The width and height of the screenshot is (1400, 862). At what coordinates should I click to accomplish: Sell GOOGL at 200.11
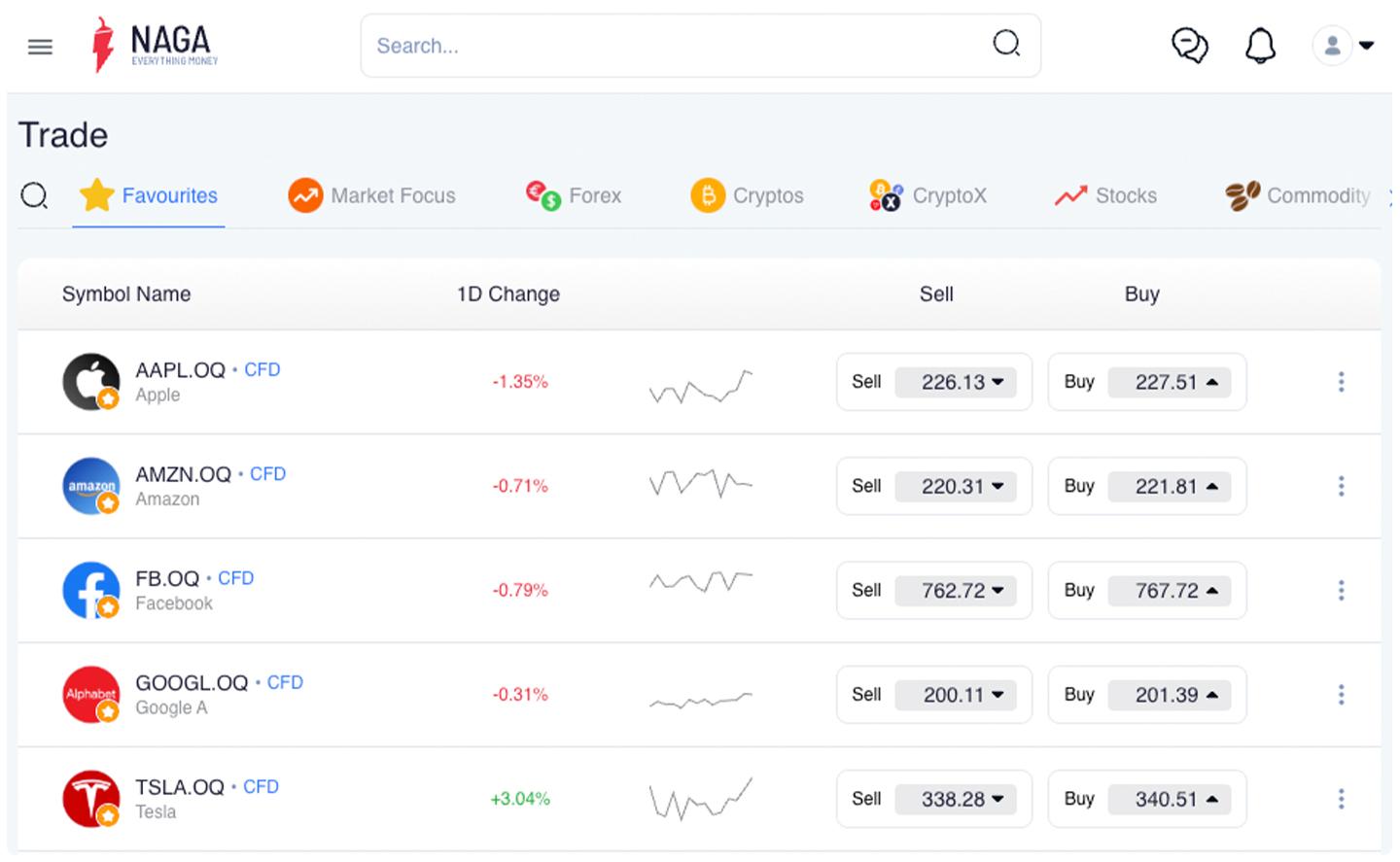pos(933,695)
